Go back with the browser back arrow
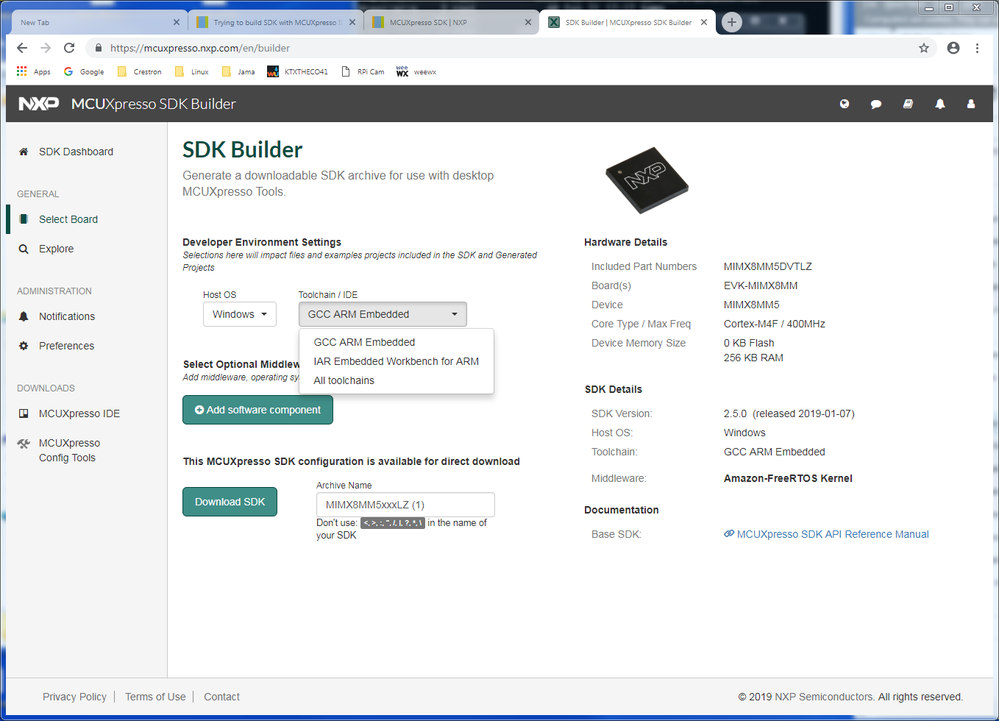This screenshot has height=721, width=999. [x=22, y=48]
